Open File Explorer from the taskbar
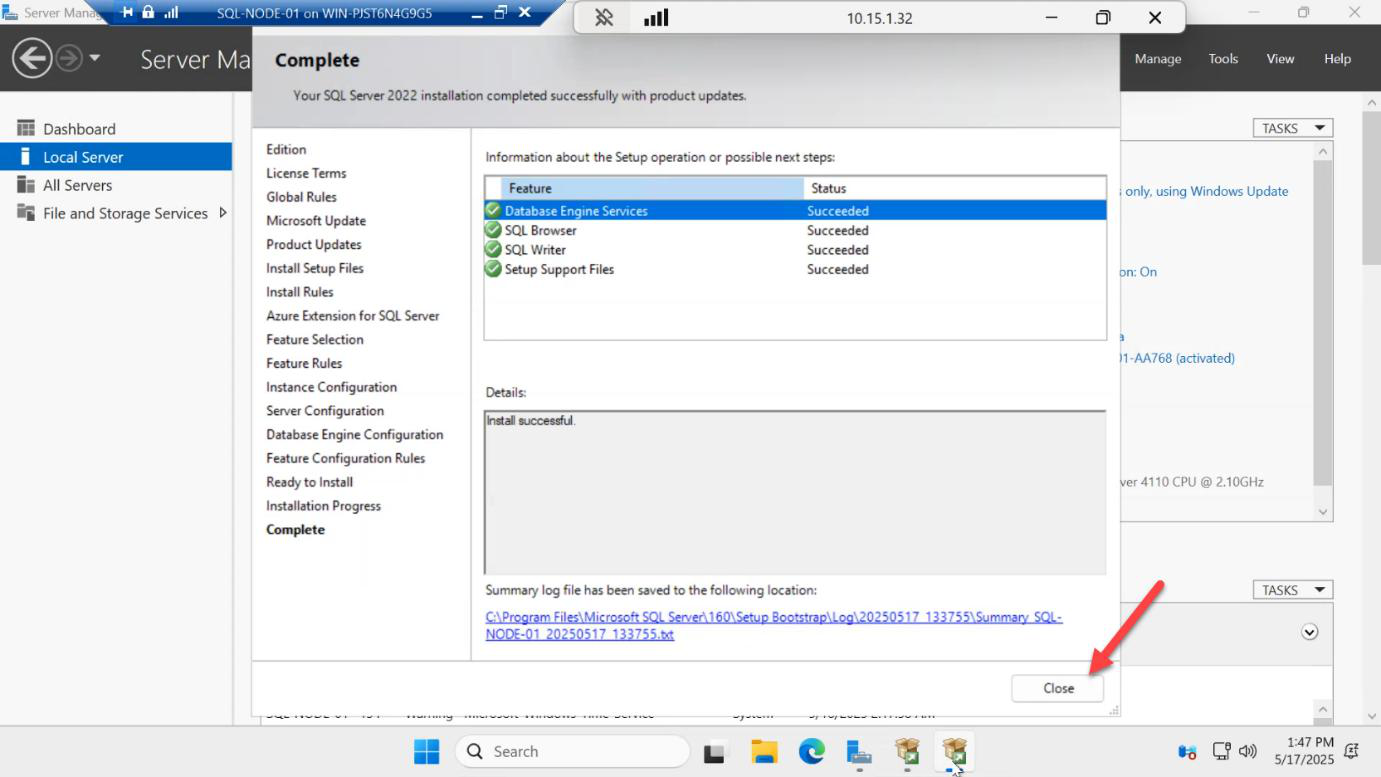 (764, 752)
